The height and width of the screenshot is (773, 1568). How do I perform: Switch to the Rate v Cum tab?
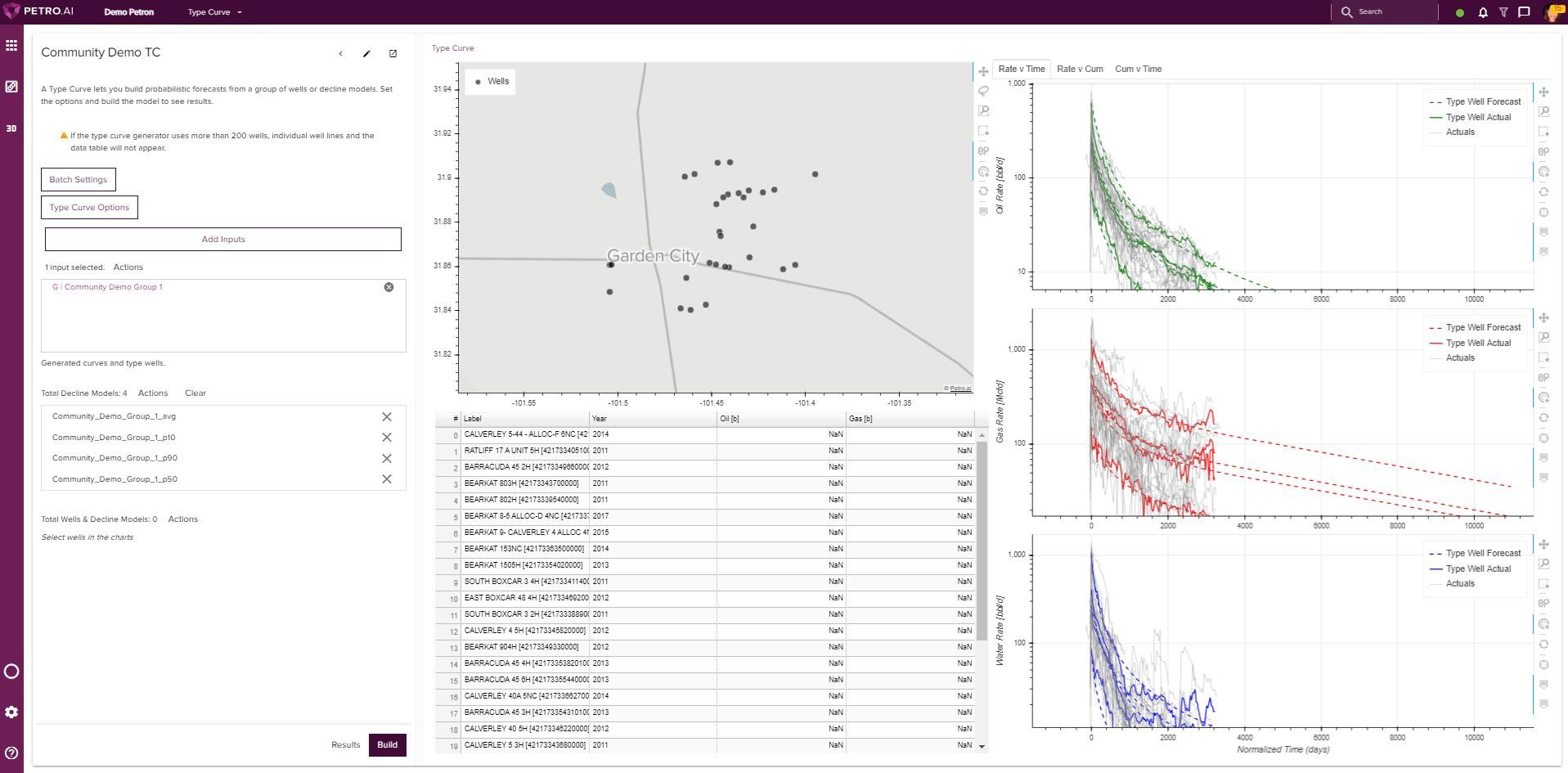point(1080,70)
